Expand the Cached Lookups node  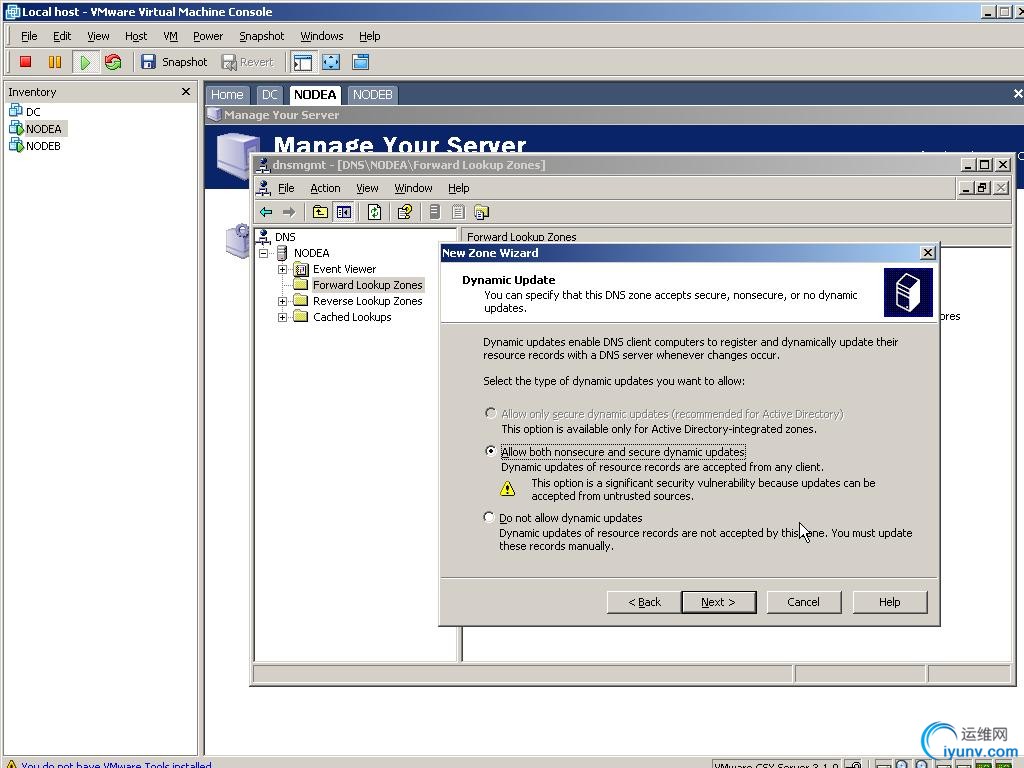pyautogui.click(x=282, y=317)
